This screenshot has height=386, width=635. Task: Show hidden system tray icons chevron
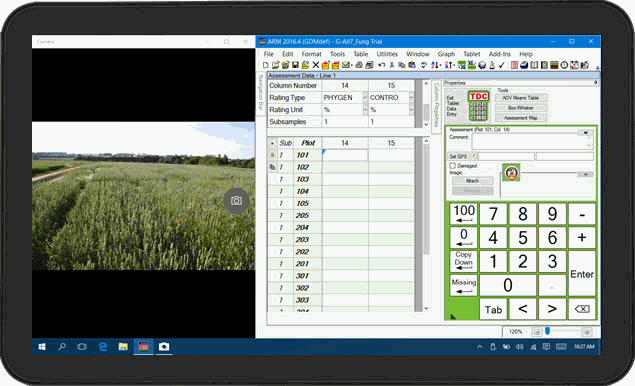tap(479, 347)
